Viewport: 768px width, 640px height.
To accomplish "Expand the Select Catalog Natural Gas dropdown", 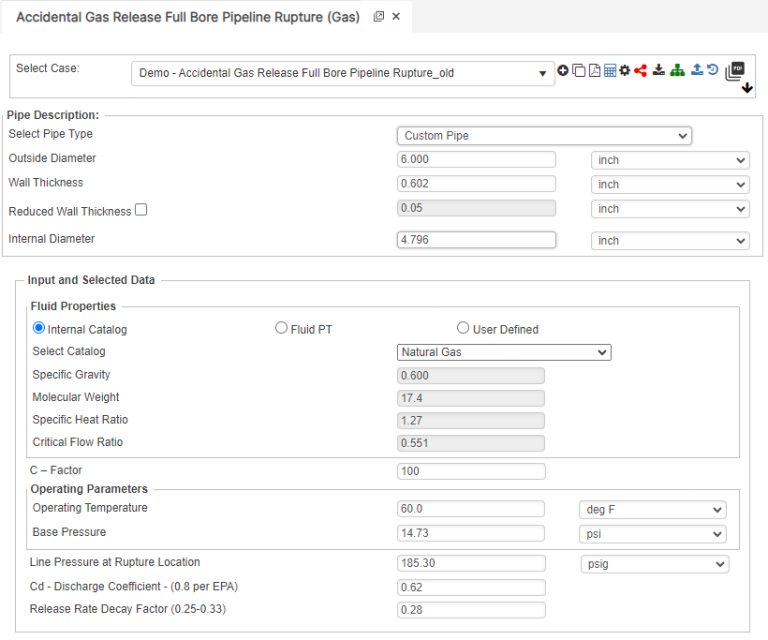I will pyautogui.click(x=504, y=352).
